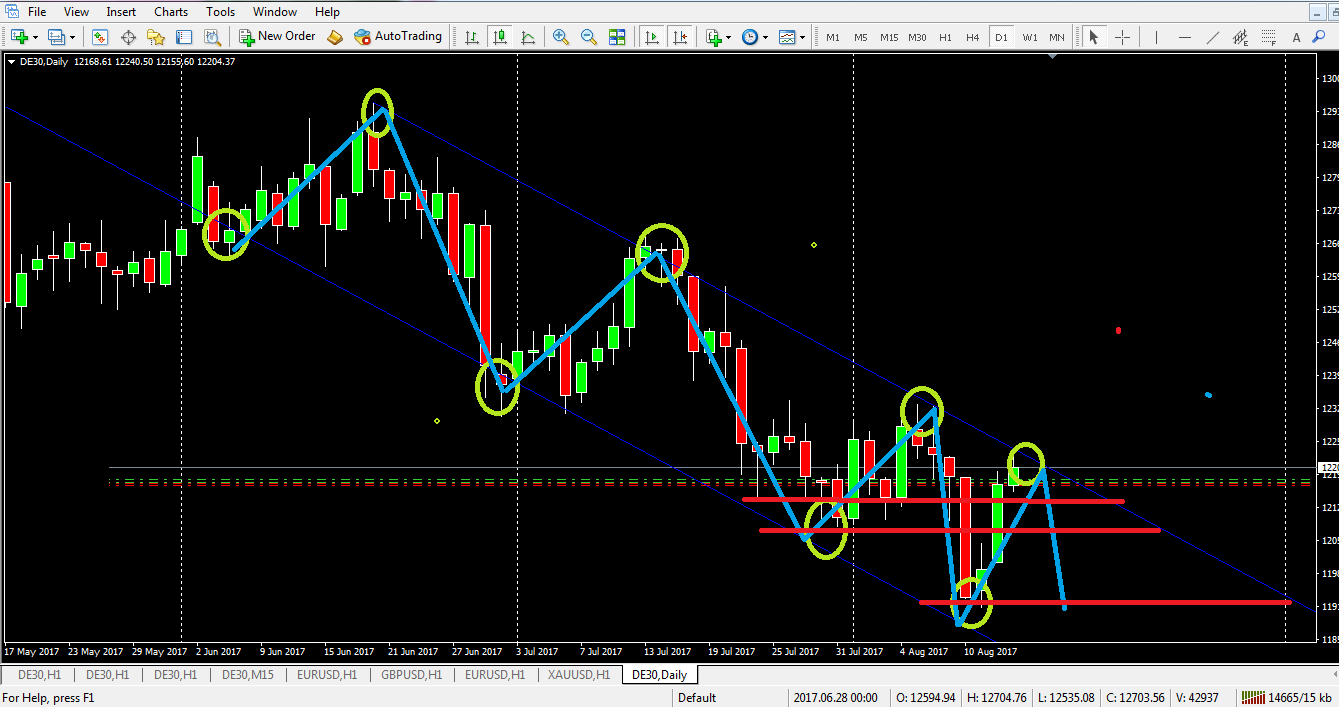Screen dimensions: 1339x707
Task: Toggle Chart Shift
Action: coord(680,37)
